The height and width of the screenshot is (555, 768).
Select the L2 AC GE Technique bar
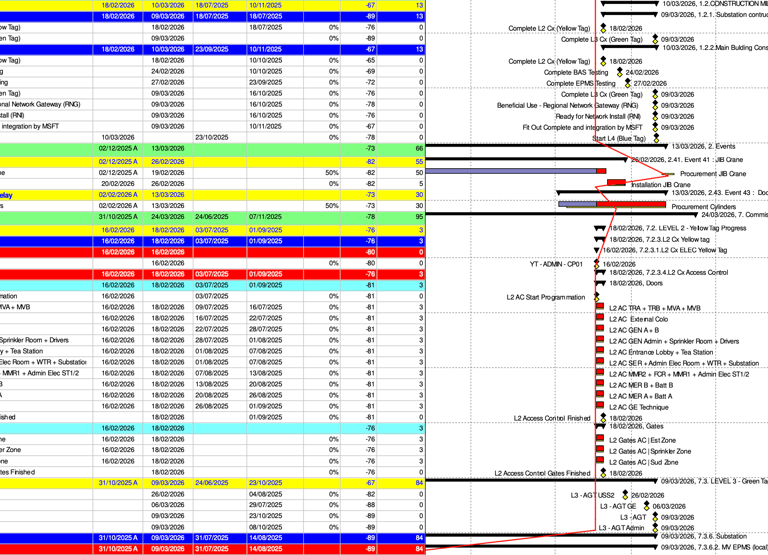(x=600, y=406)
